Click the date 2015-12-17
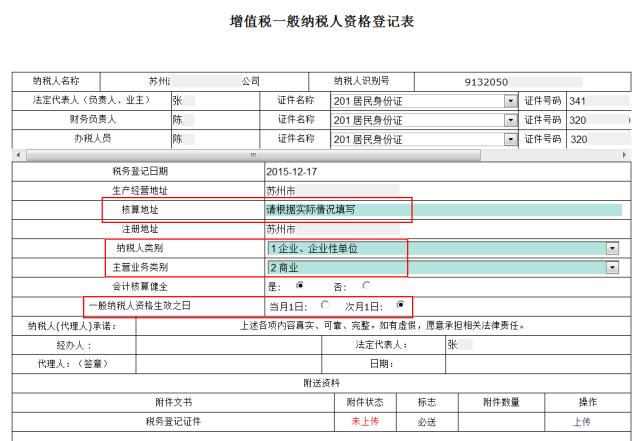The image size is (640, 441). (x=291, y=172)
